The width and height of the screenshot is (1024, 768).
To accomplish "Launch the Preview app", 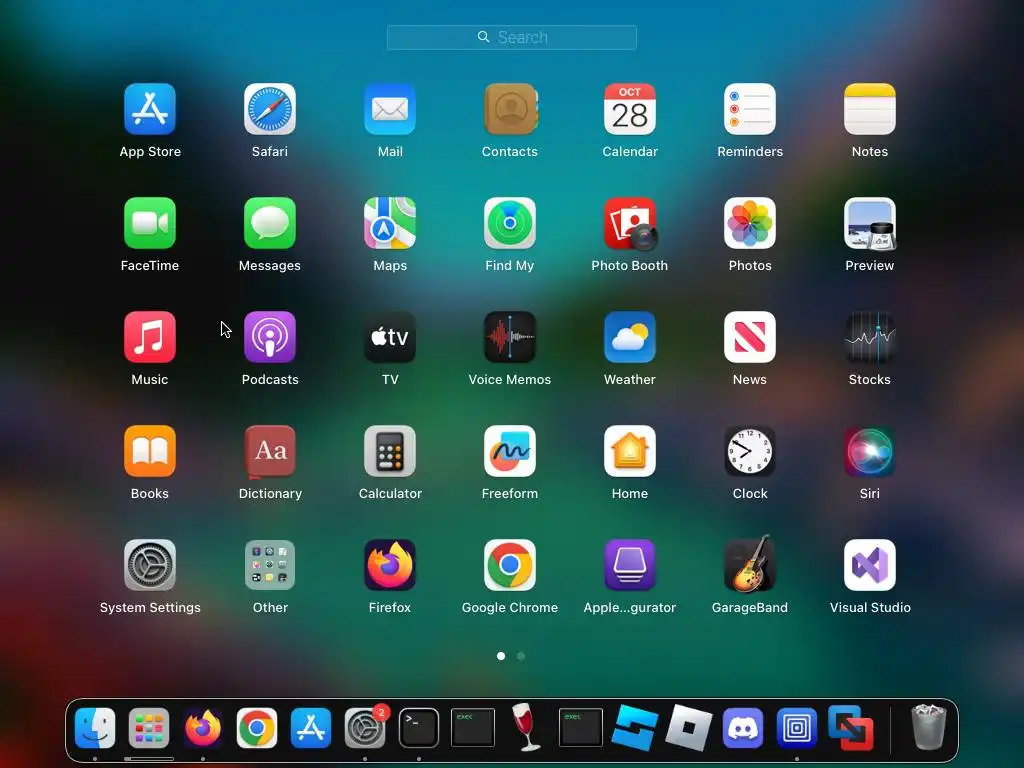I will click(x=870, y=223).
